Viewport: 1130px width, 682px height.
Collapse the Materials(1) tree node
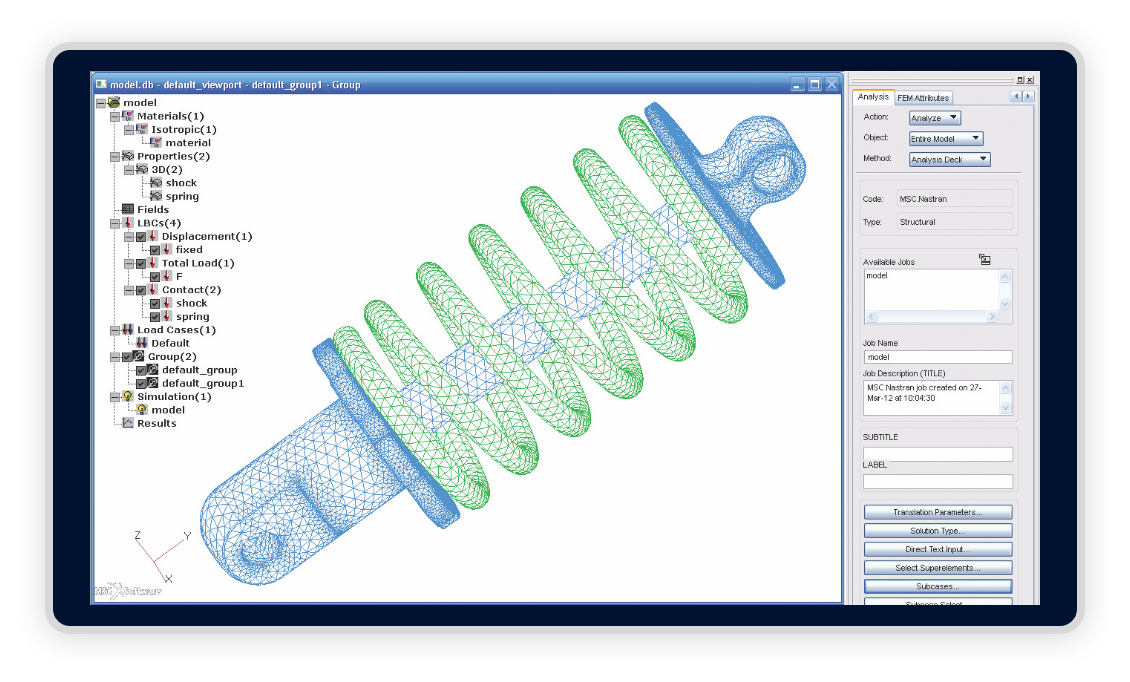click(x=115, y=116)
